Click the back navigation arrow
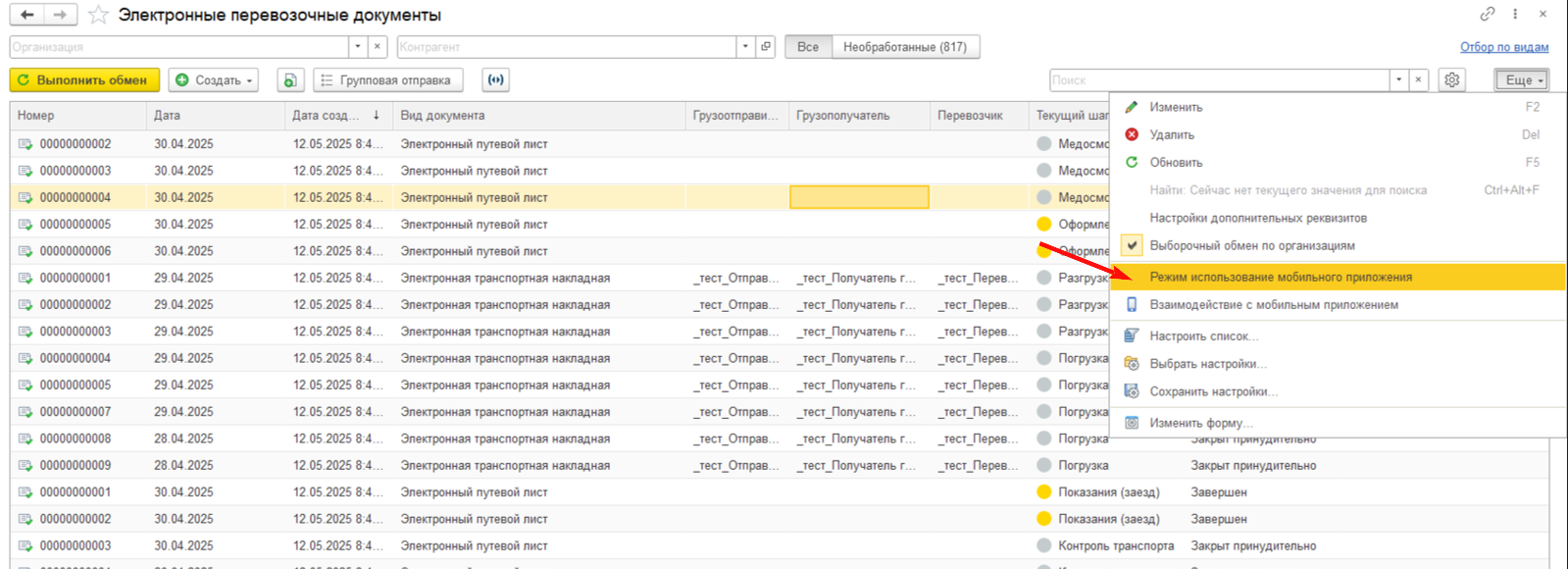This screenshot has height=569, width=1568. [x=27, y=15]
